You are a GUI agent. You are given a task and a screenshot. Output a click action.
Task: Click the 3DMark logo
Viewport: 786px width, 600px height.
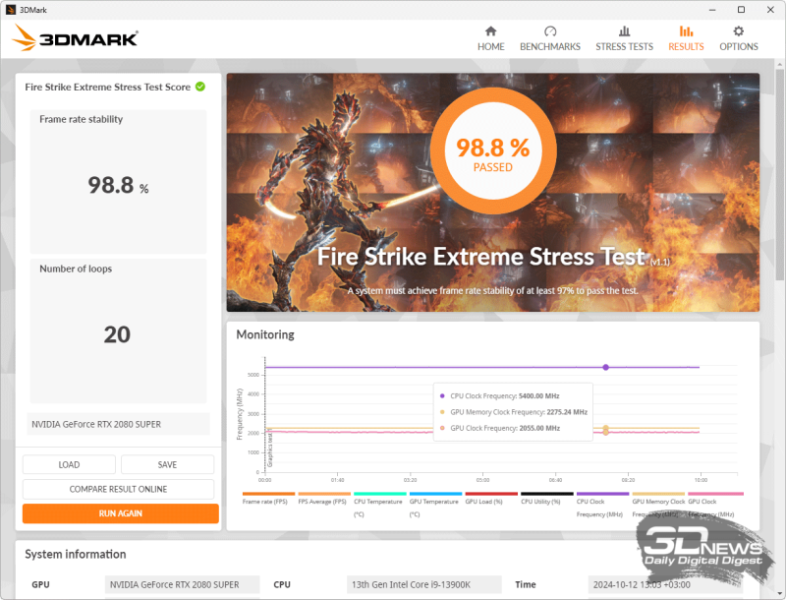[75, 40]
